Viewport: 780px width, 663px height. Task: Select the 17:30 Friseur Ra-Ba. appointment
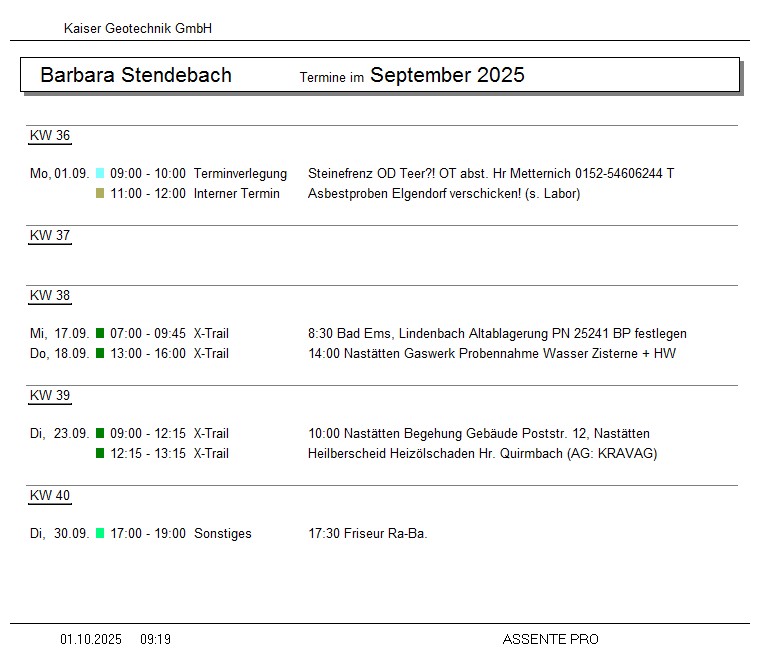[x=368, y=534]
